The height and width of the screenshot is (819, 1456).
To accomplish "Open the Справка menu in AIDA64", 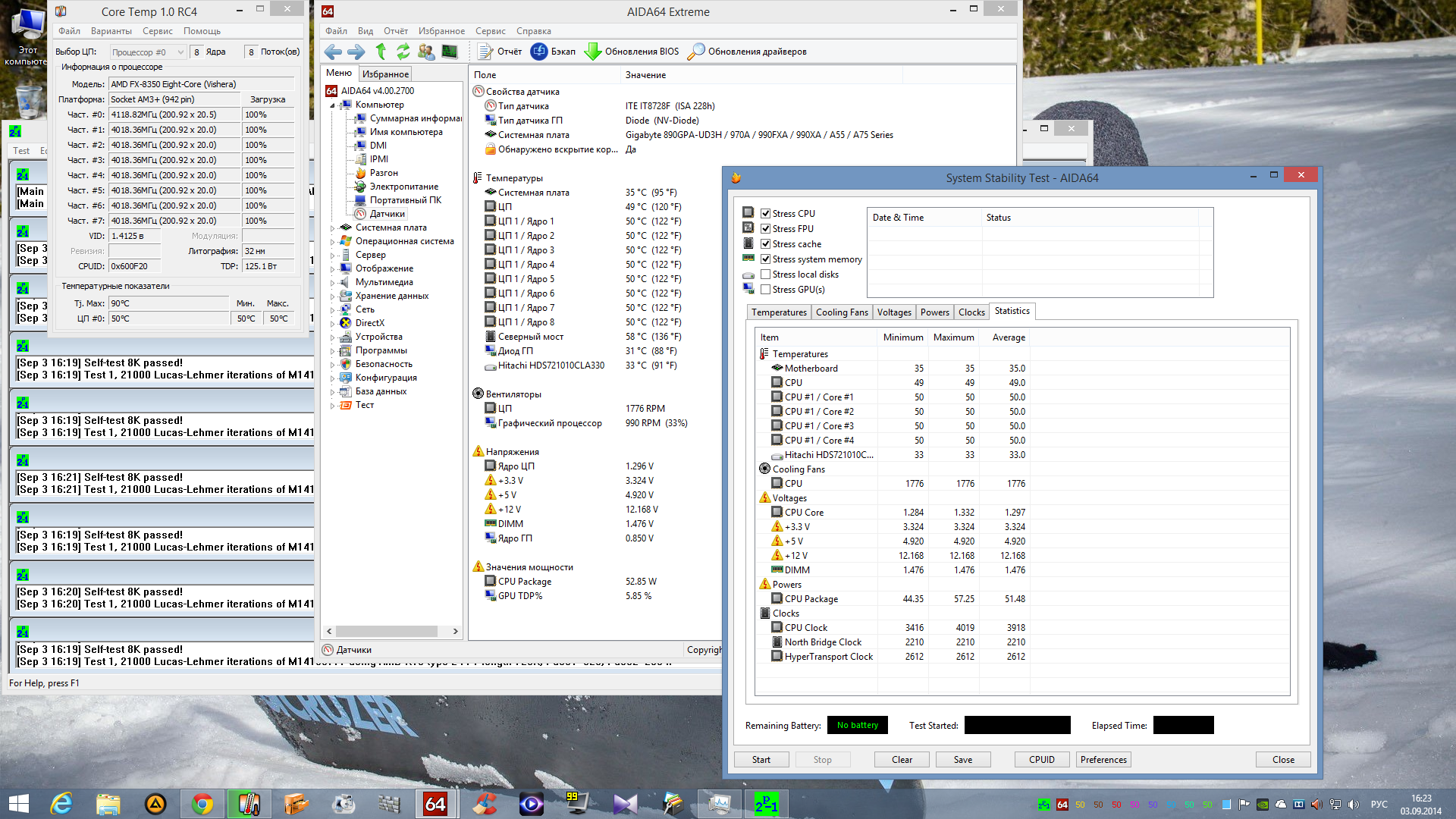I will point(533,31).
